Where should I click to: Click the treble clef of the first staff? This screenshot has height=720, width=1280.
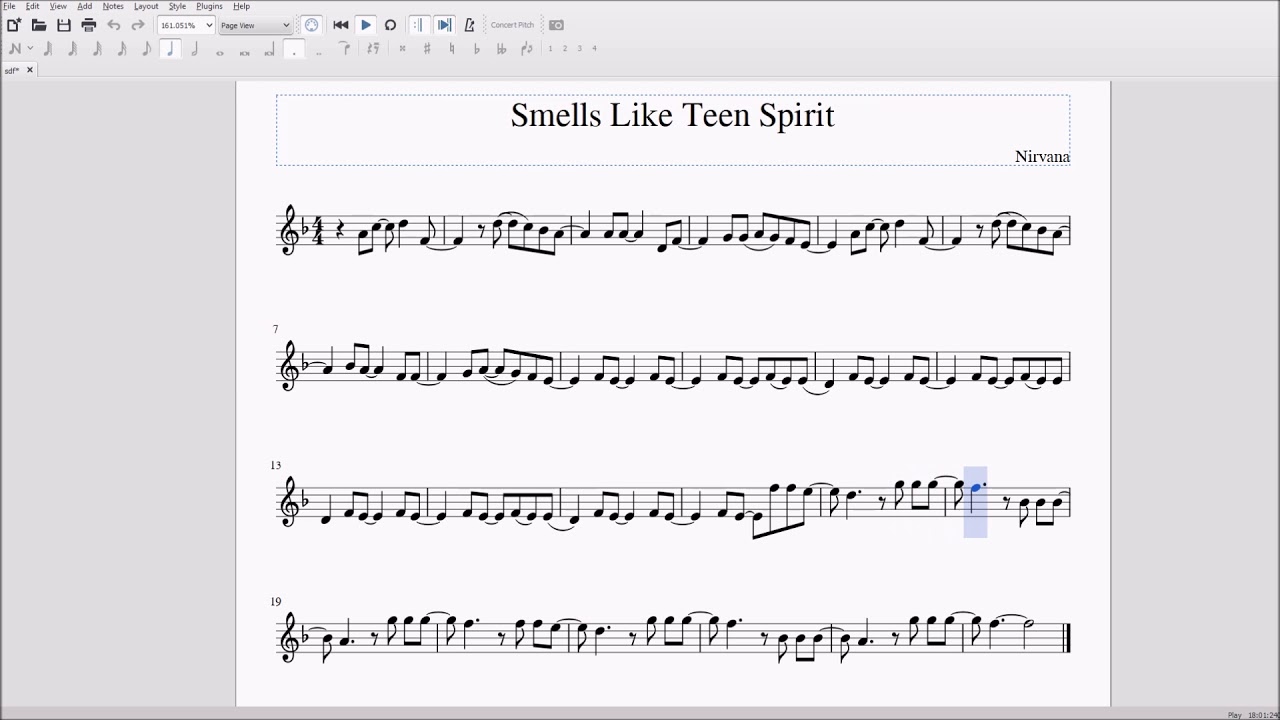tap(290, 230)
